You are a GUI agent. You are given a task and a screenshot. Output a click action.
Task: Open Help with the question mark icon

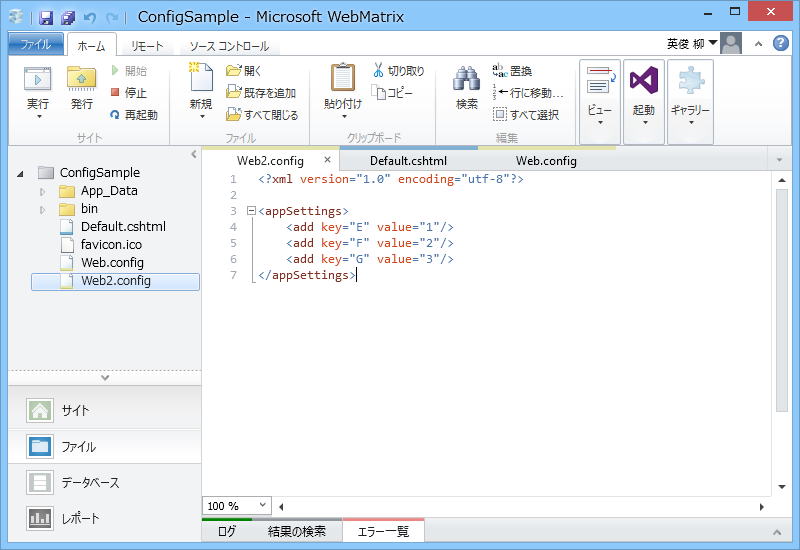coord(781,43)
